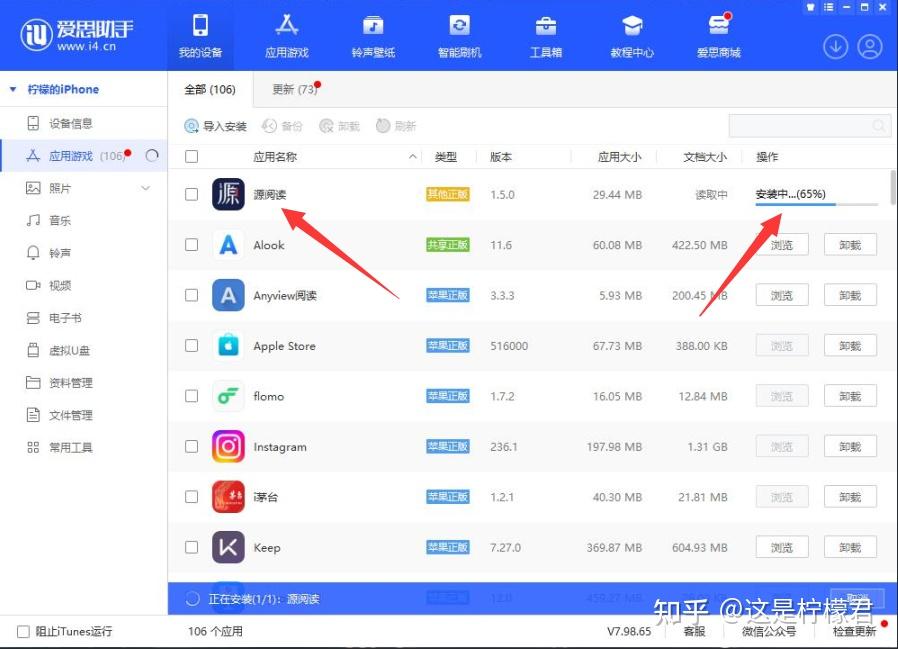Open the 应用游戏 top navigation icon
898x649 pixels.
[286, 36]
